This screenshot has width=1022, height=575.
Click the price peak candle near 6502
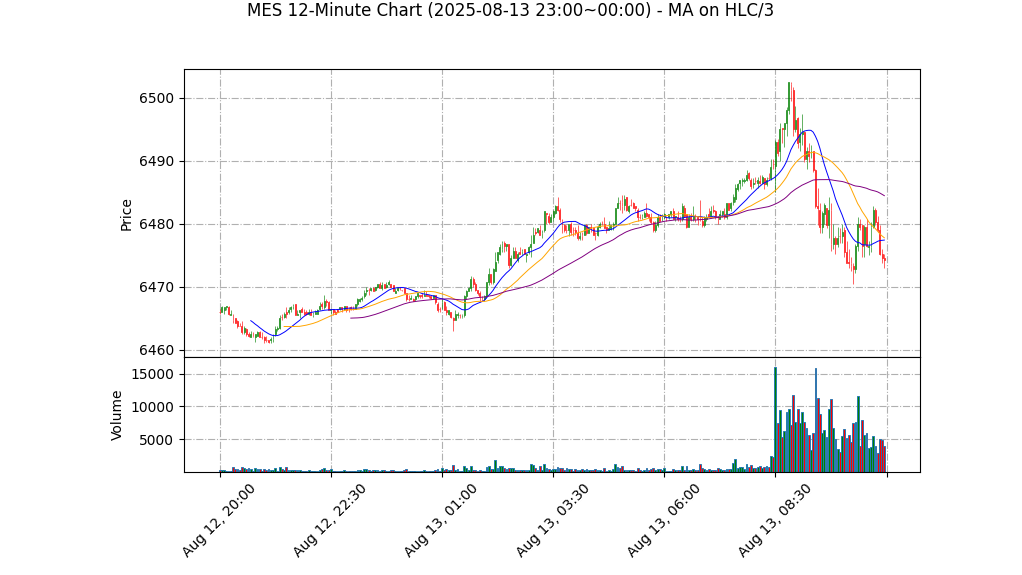[x=789, y=96]
